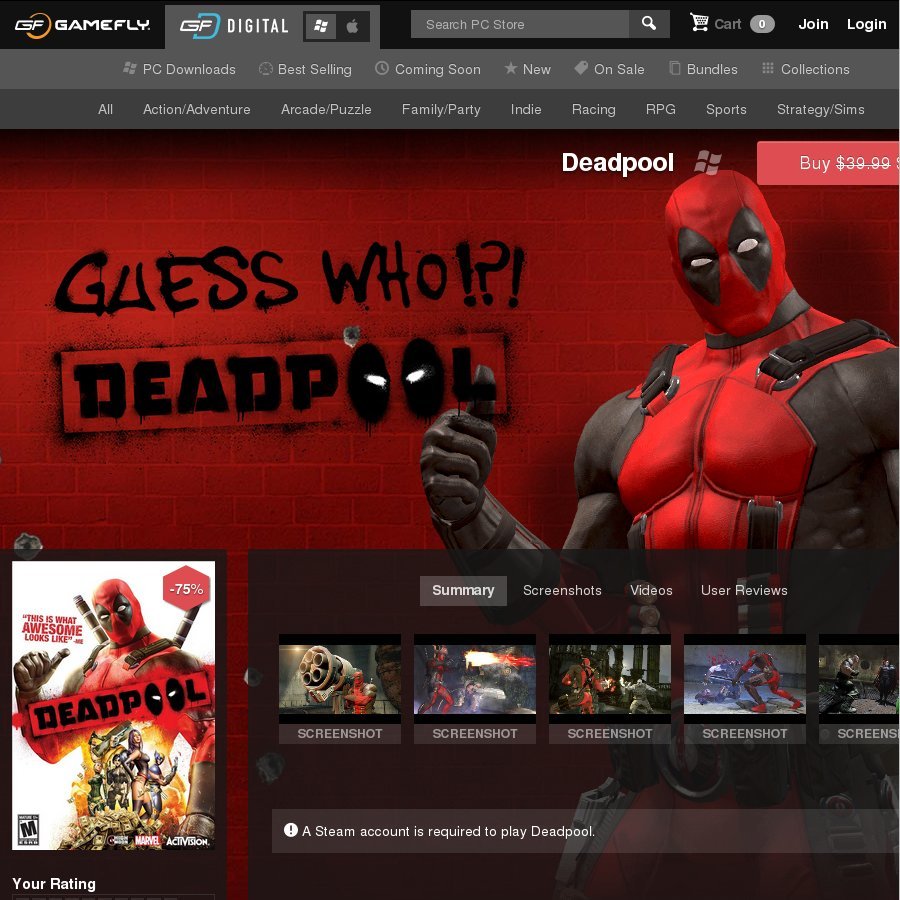Click the Deadpool title heading
Screen dimensions: 900x900
pos(618,162)
